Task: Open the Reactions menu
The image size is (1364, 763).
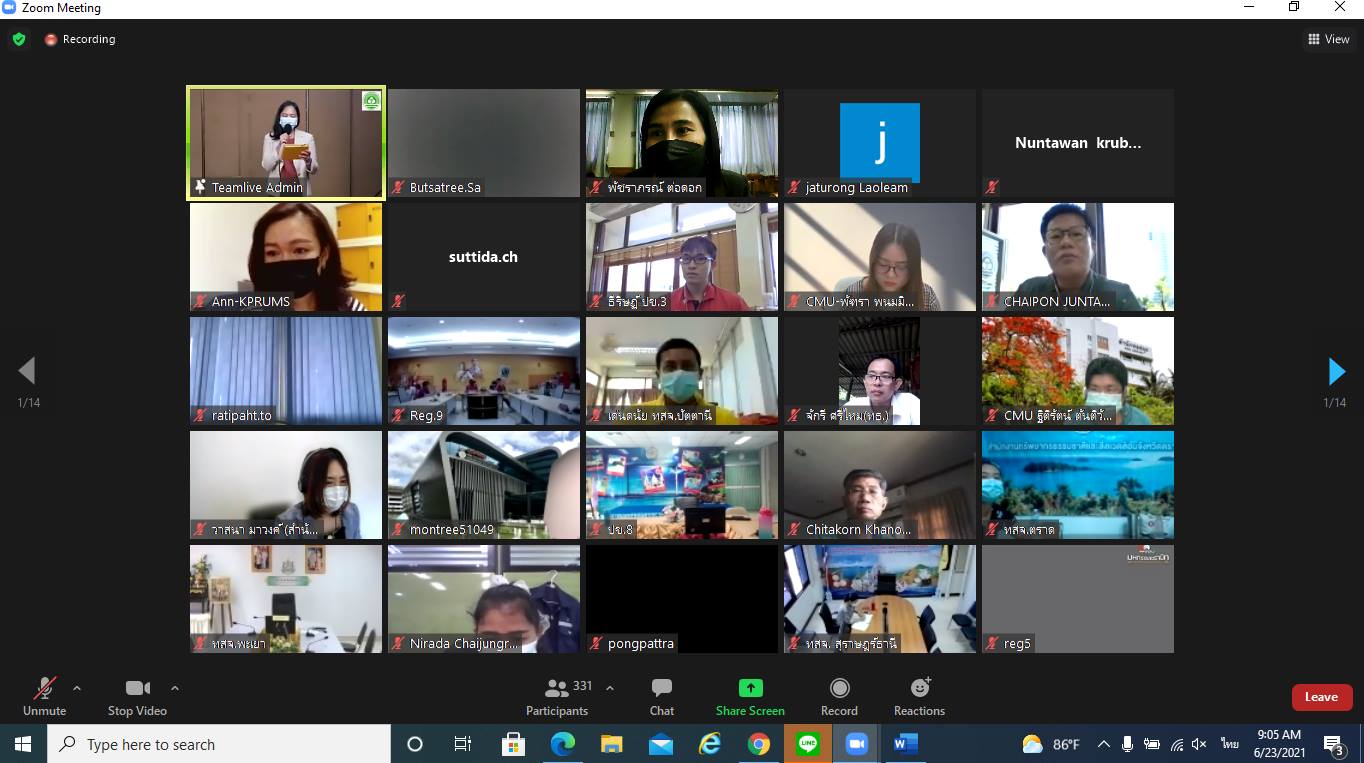Action: coord(919,696)
